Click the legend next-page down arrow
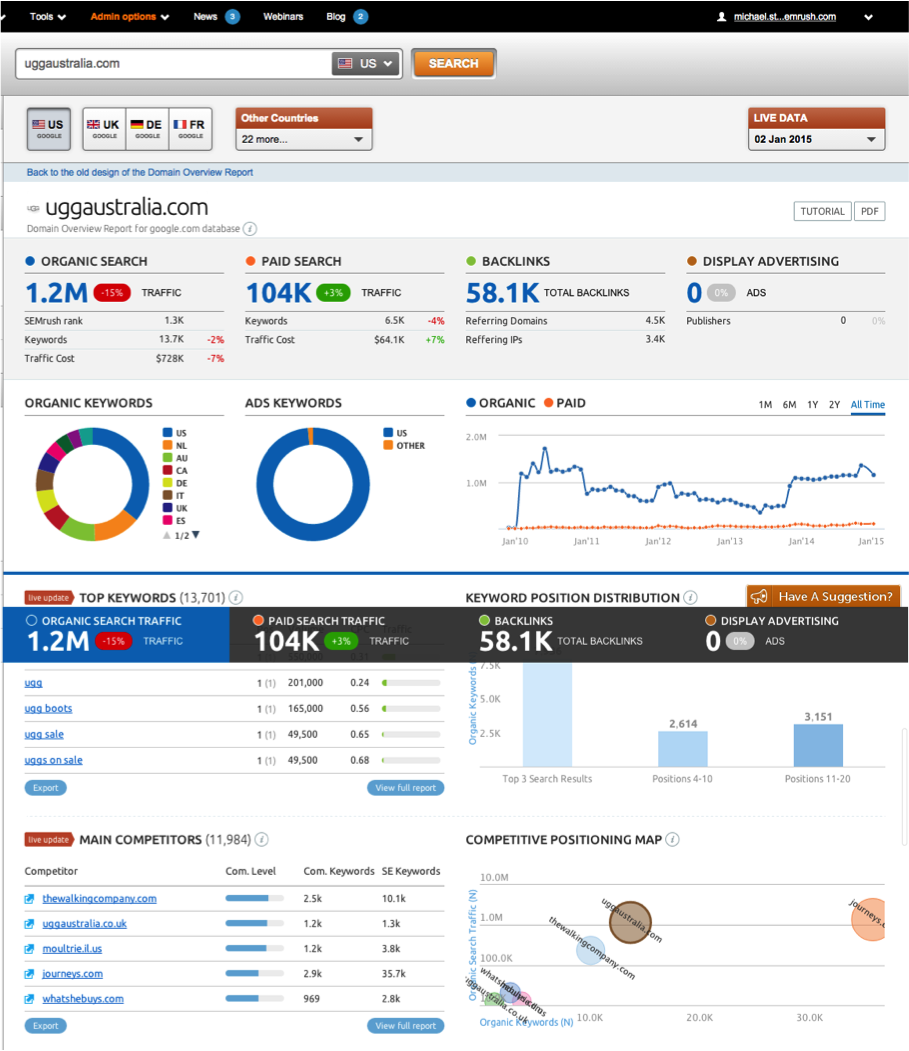This screenshot has height=1051, width=909. (196, 535)
